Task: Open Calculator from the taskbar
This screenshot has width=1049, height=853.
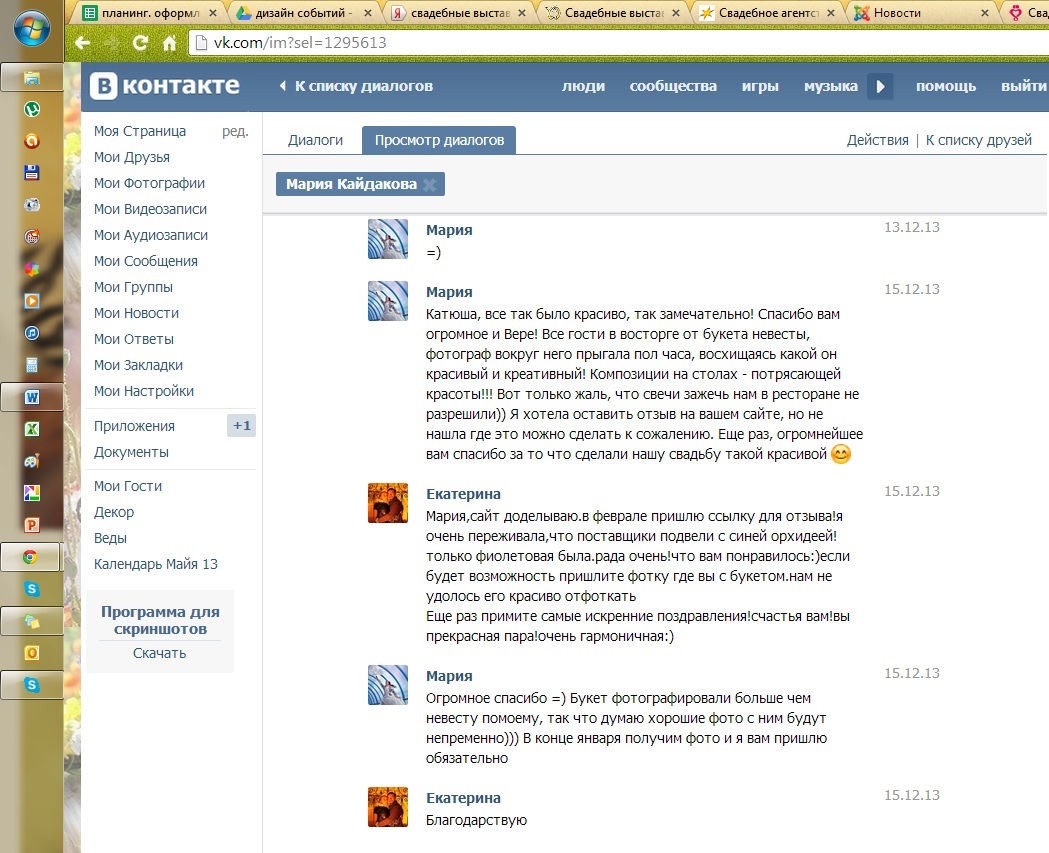Action: (x=31, y=365)
